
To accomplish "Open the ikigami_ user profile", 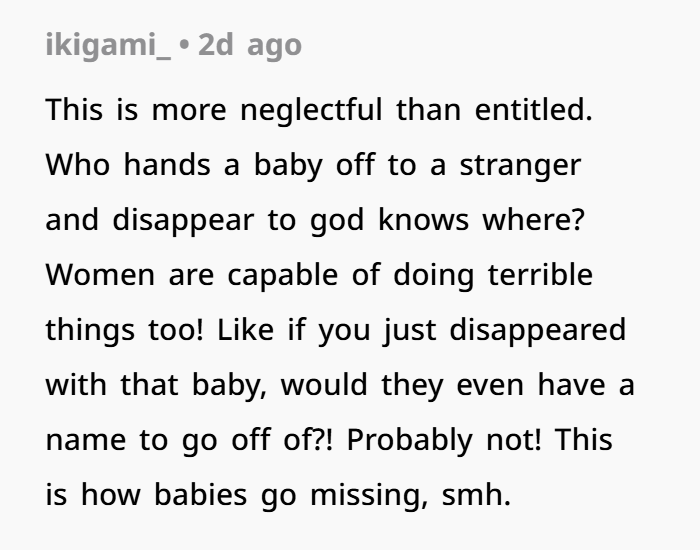I will tap(108, 47).
